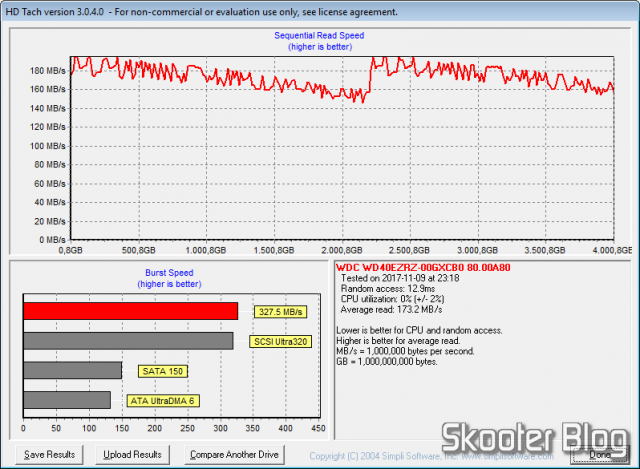Screen dimensions: 640x469
Task: Click the 60 MB/s axis label
Action: (50, 184)
